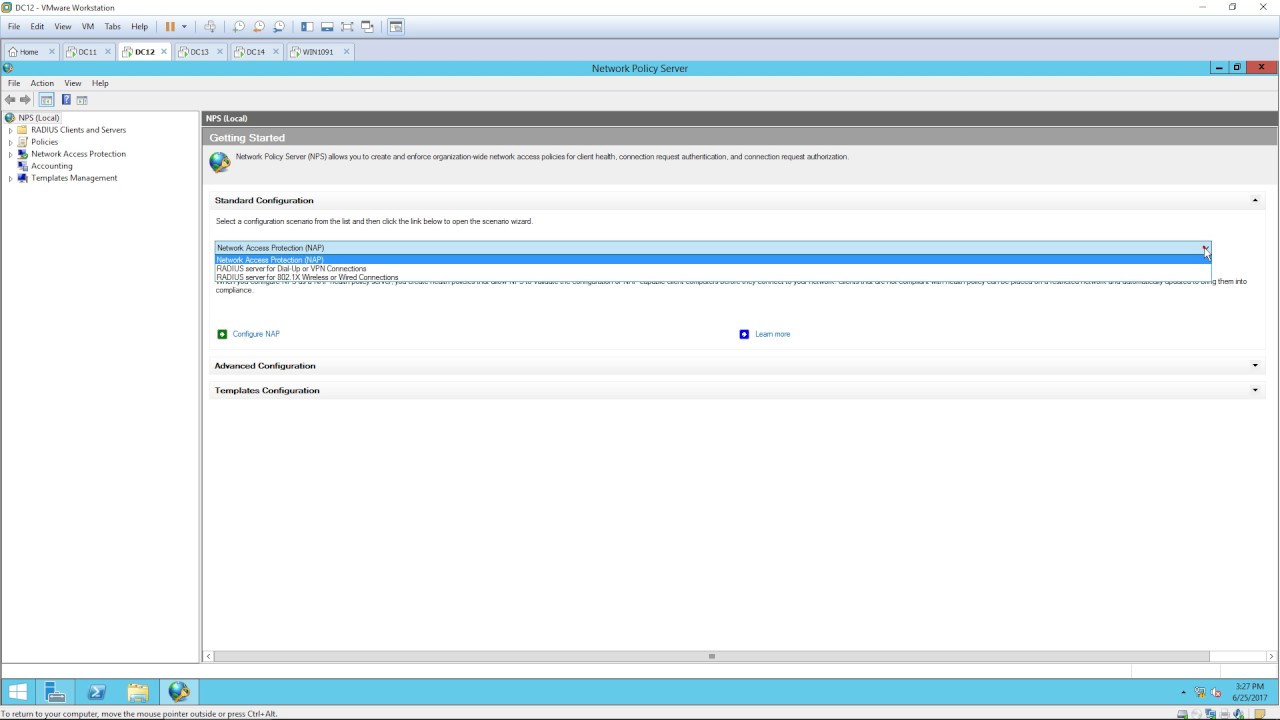Viewport: 1280px width, 720px height.
Task: Click the Learn more link
Action: click(x=772, y=334)
